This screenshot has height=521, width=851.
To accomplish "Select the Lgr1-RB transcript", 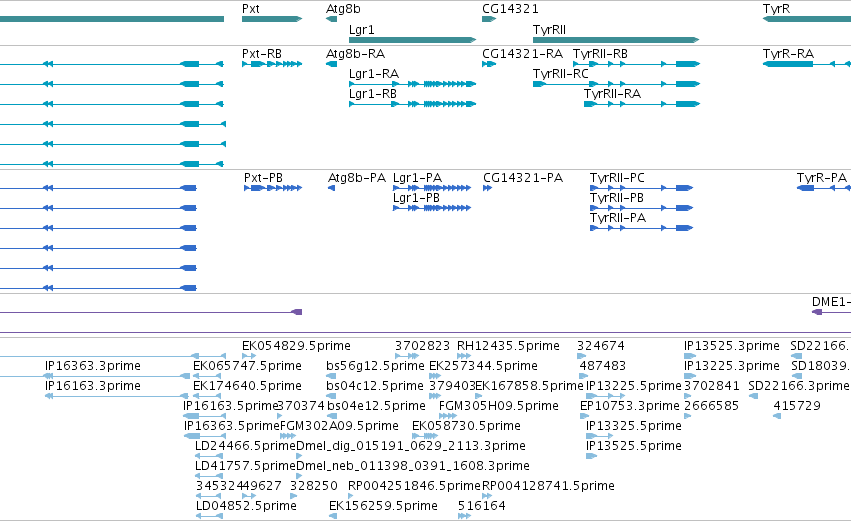I will pos(412,104).
